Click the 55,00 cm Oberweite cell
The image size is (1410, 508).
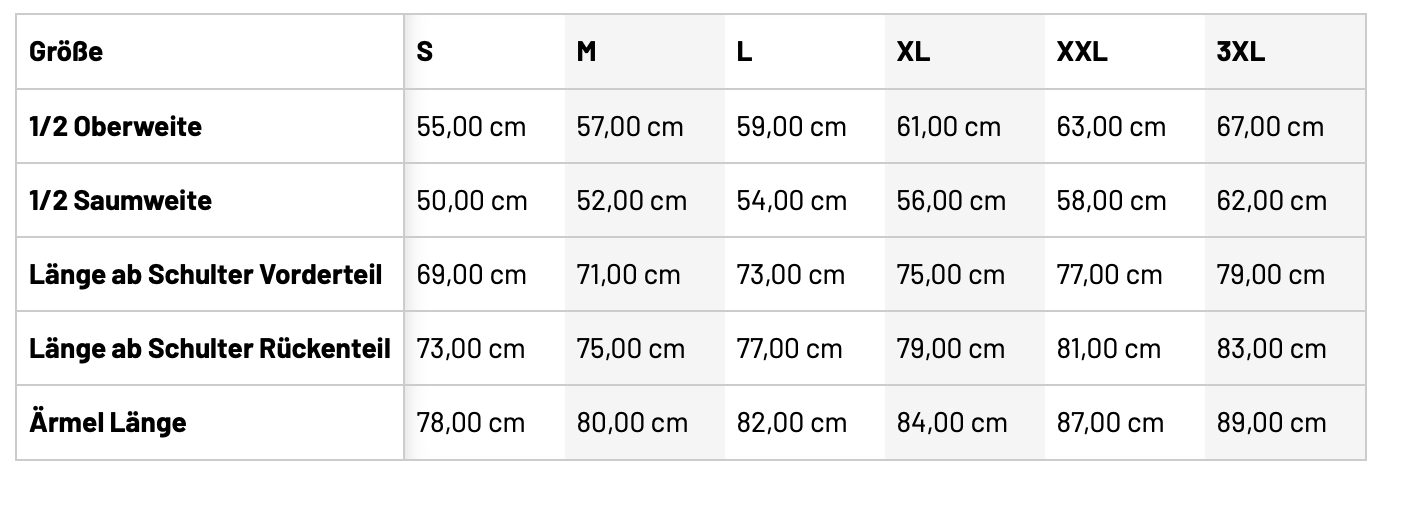[471, 127]
